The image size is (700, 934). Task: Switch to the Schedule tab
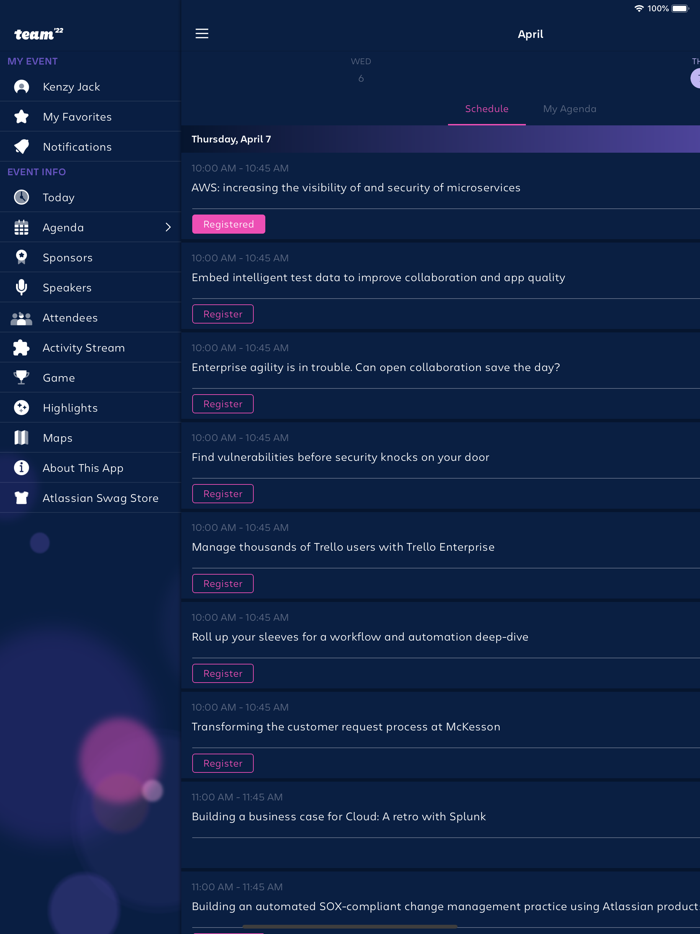point(487,109)
